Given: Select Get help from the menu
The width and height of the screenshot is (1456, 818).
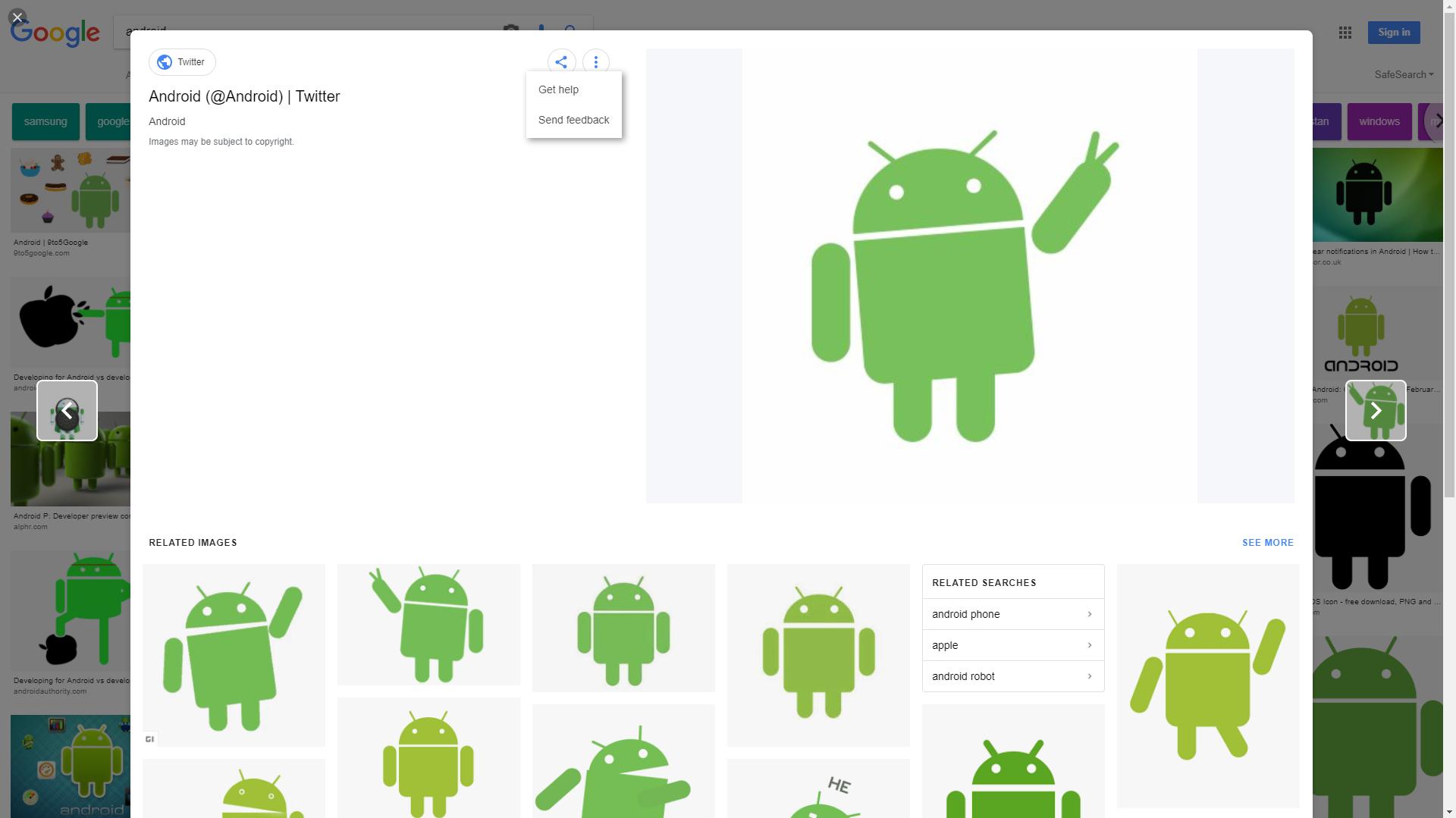Looking at the screenshot, I should pos(558,89).
